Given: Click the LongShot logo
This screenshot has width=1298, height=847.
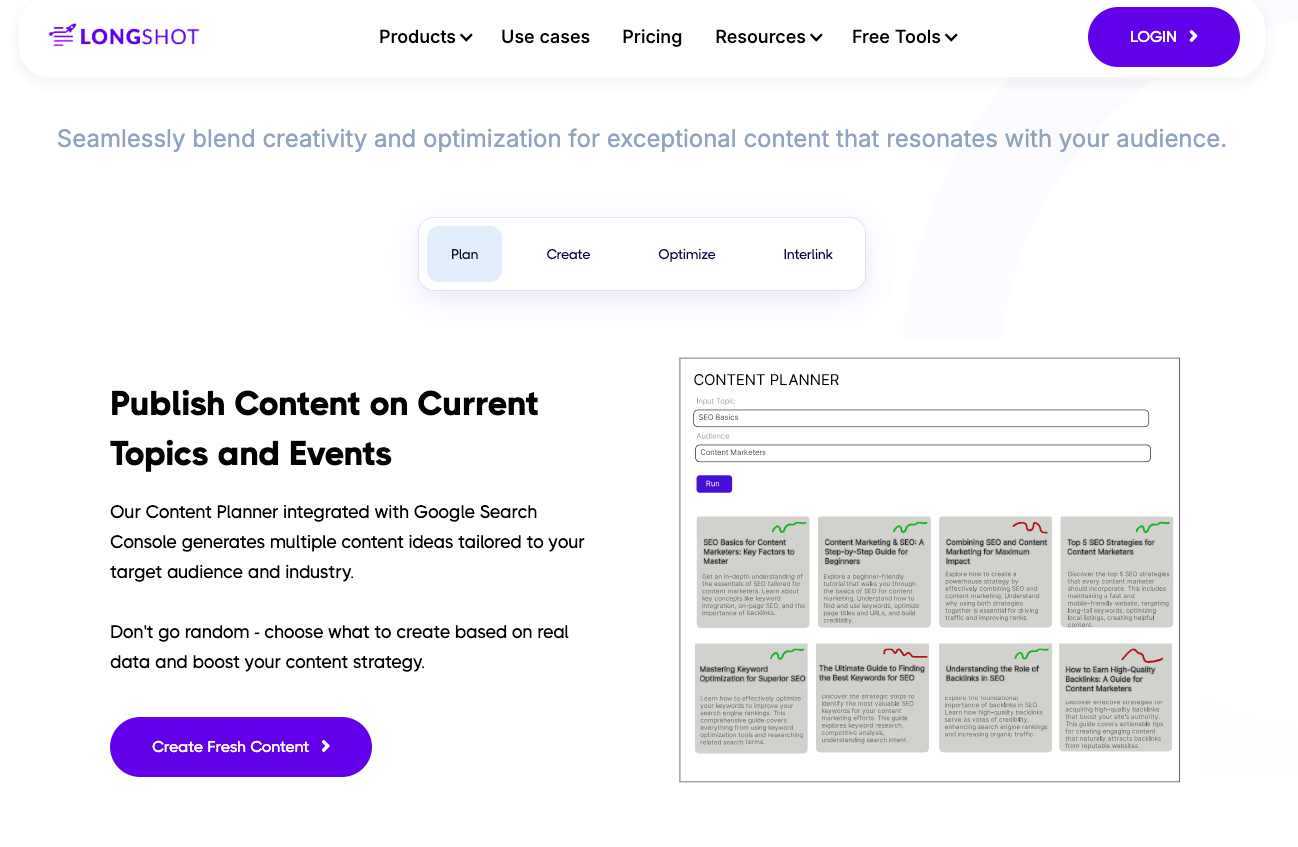Looking at the screenshot, I should point(124,37).
